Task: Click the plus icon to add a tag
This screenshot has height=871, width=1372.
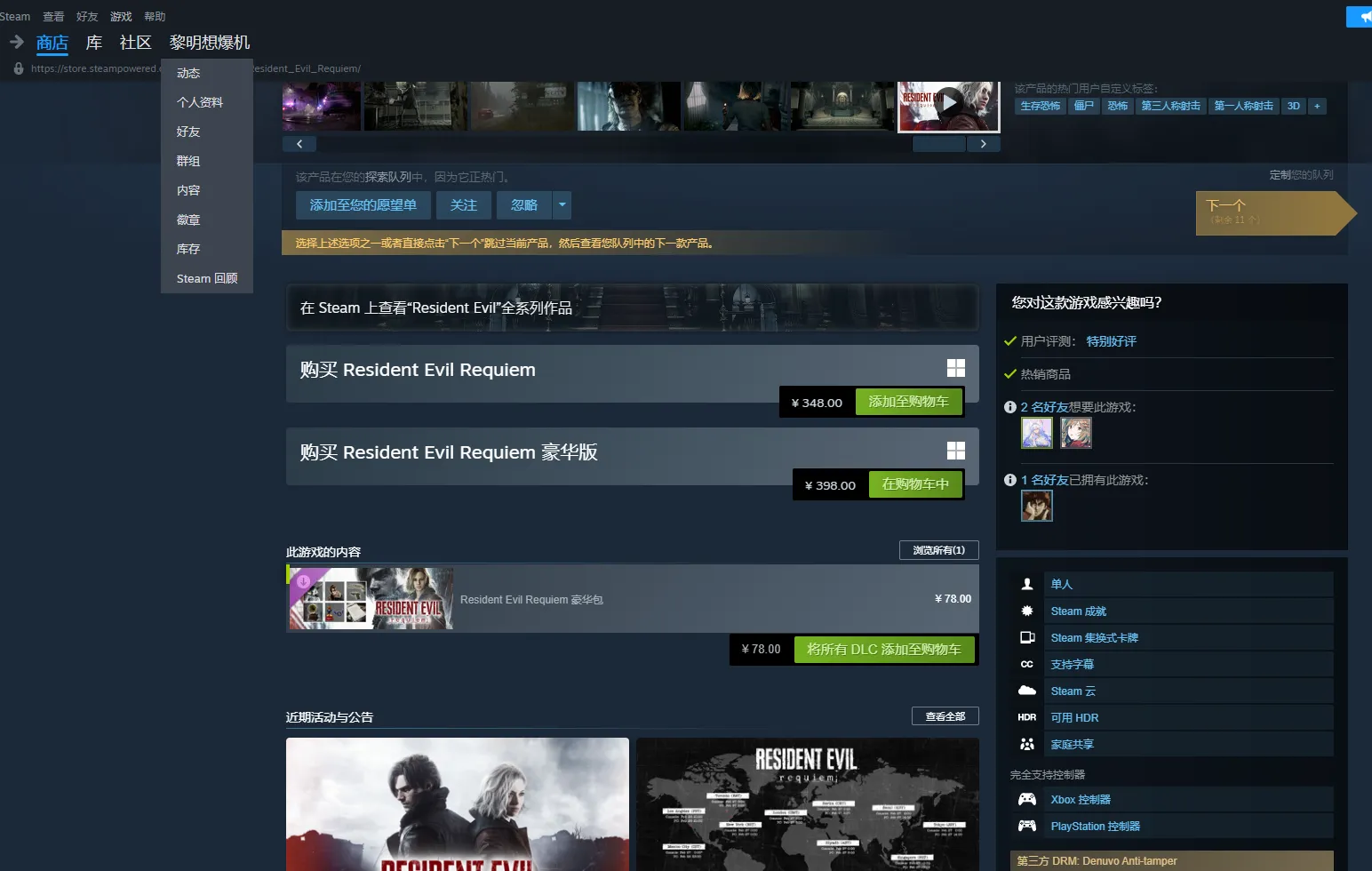Action: point(1317,106)
